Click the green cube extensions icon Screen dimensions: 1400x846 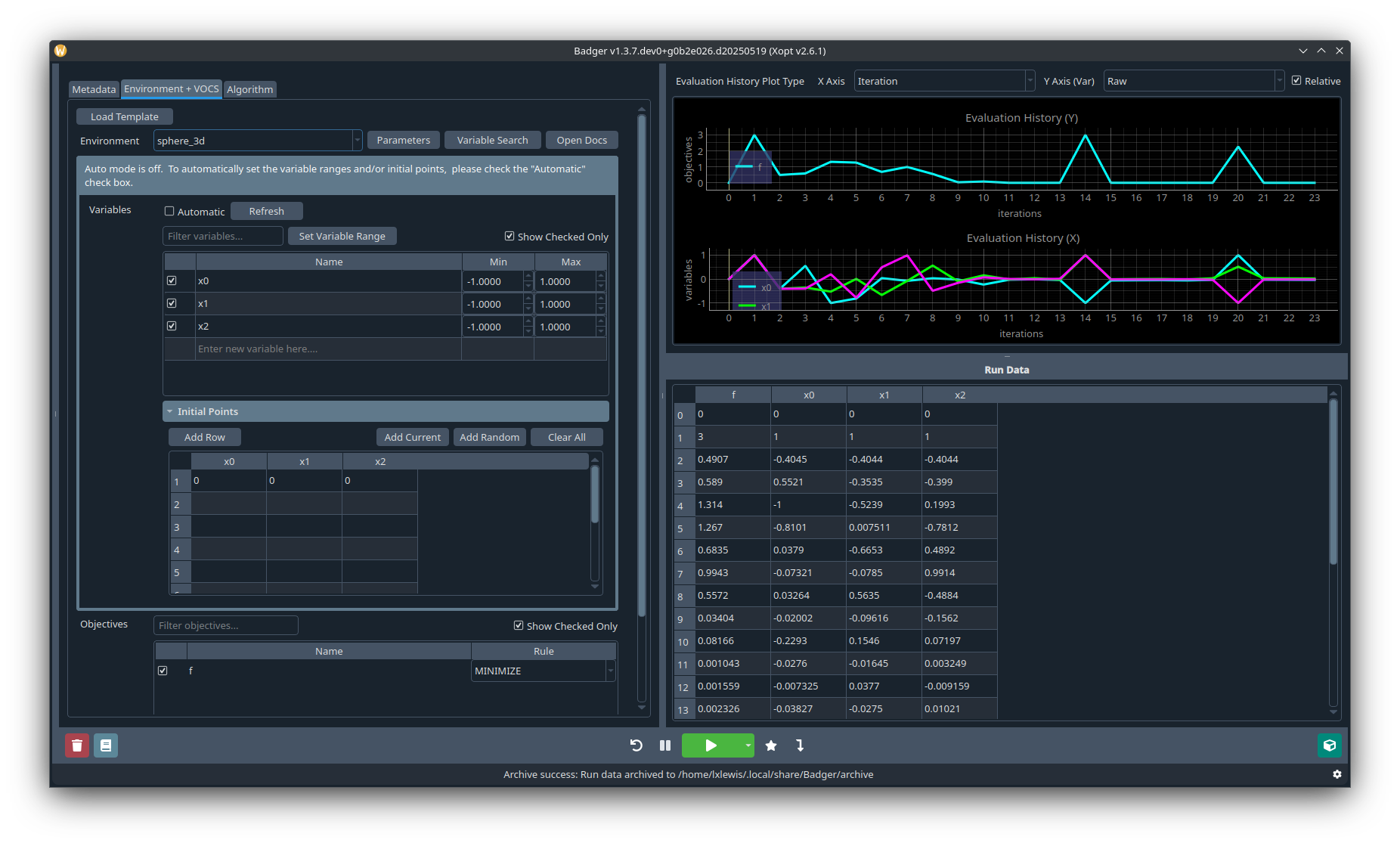point(1330,745)
